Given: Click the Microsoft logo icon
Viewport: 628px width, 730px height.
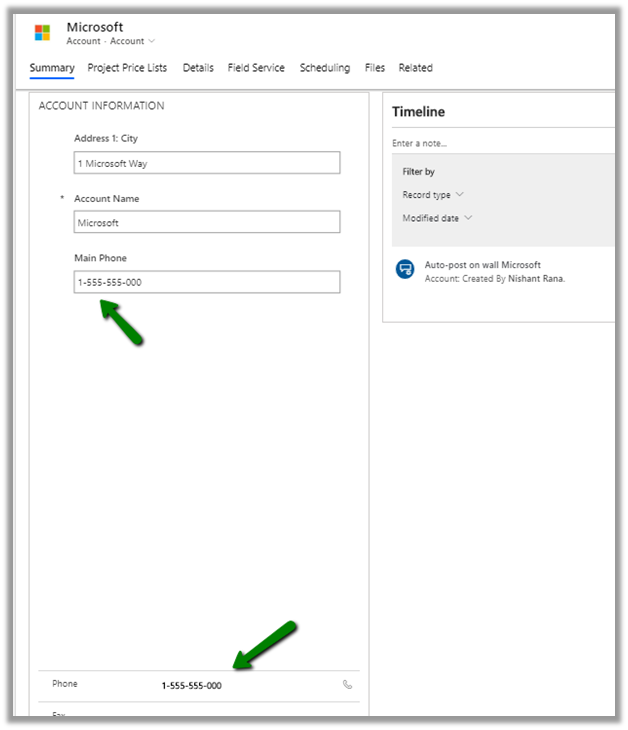Looking at the screenshot, I should coord(42,32).
